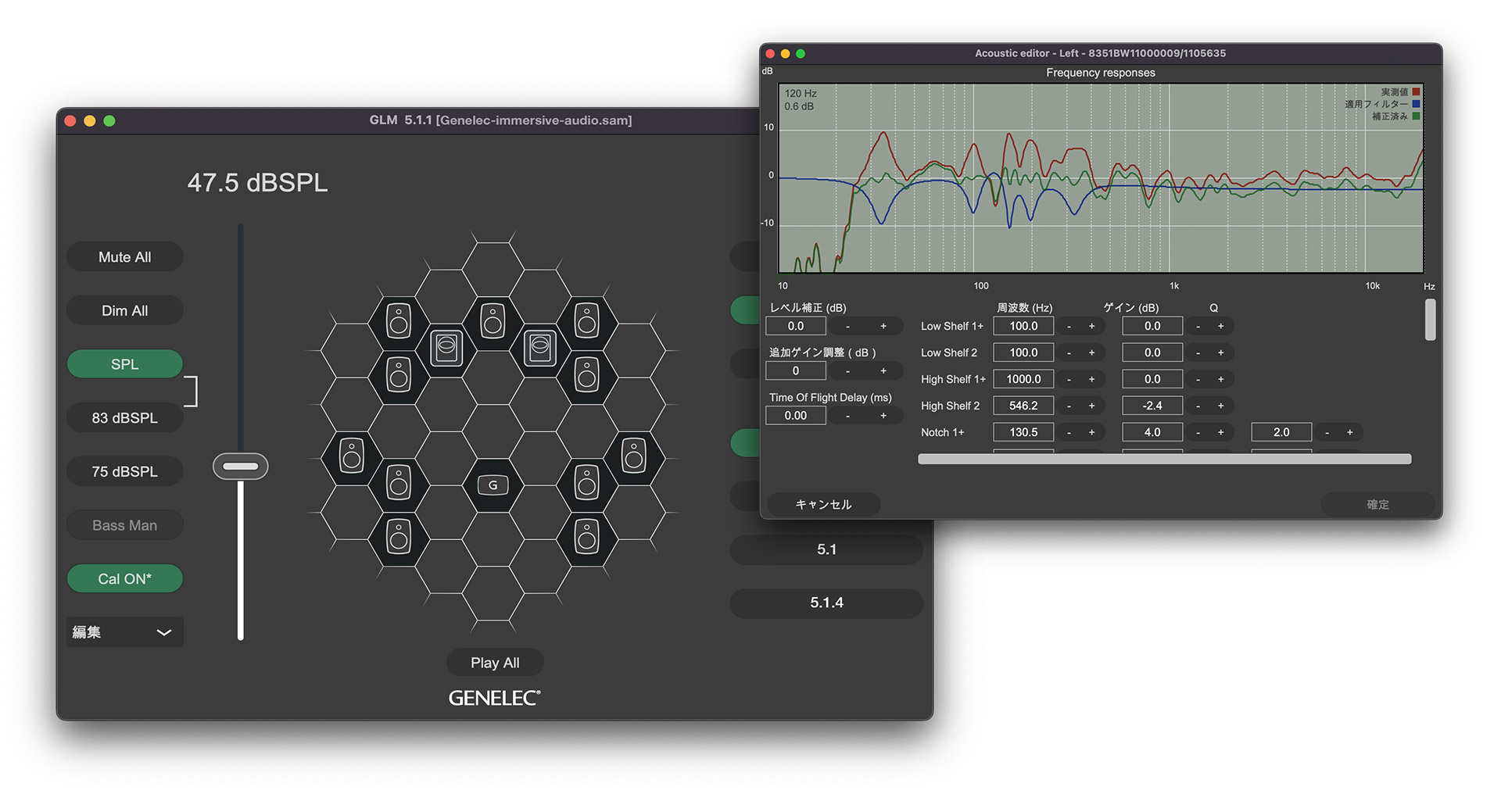The height and width of the screenshot is (812, 1501).
Task: Increase Notch 1+ Q value
Action: point(1349,432)
